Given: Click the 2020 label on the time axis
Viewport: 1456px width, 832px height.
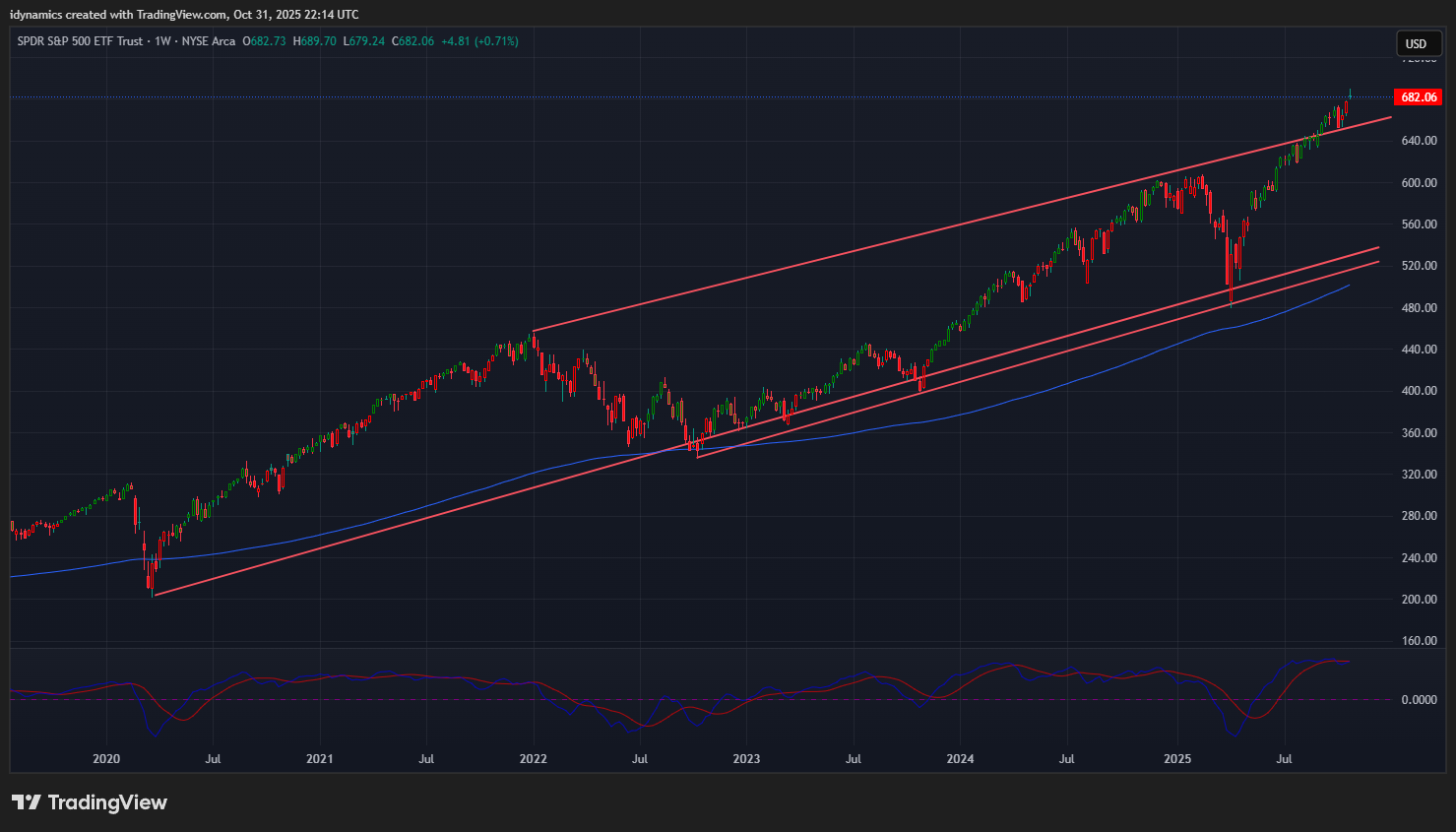Looking at the screenshot, I should tap(106, 759).
